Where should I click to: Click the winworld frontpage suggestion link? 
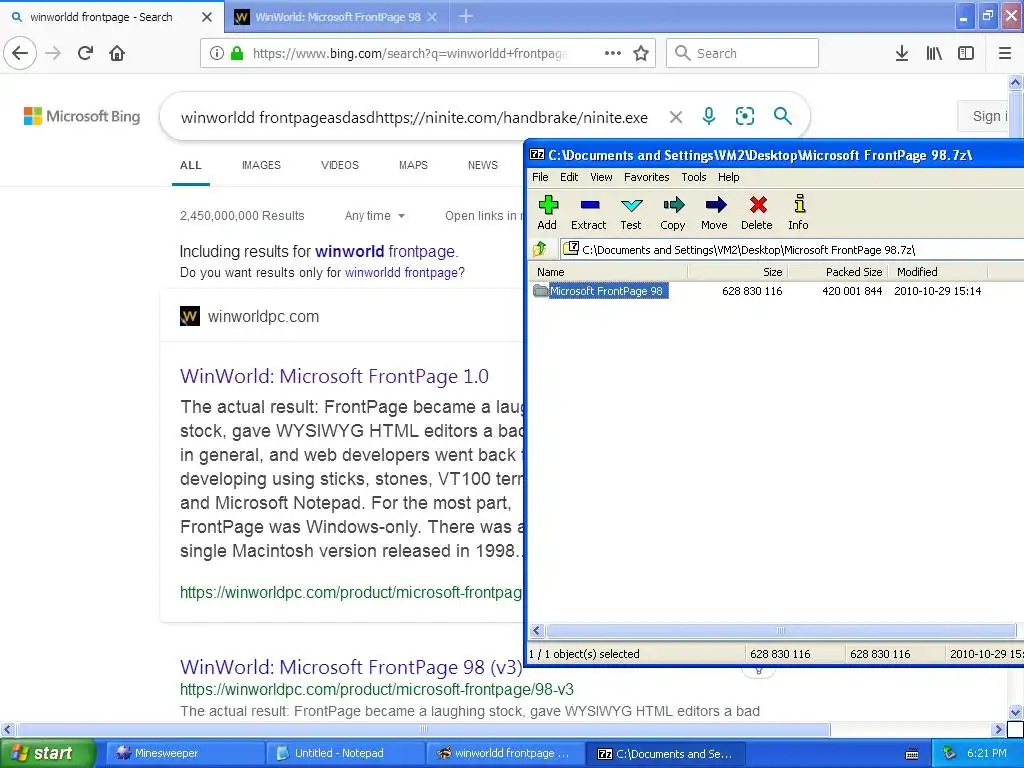point(385,251)
